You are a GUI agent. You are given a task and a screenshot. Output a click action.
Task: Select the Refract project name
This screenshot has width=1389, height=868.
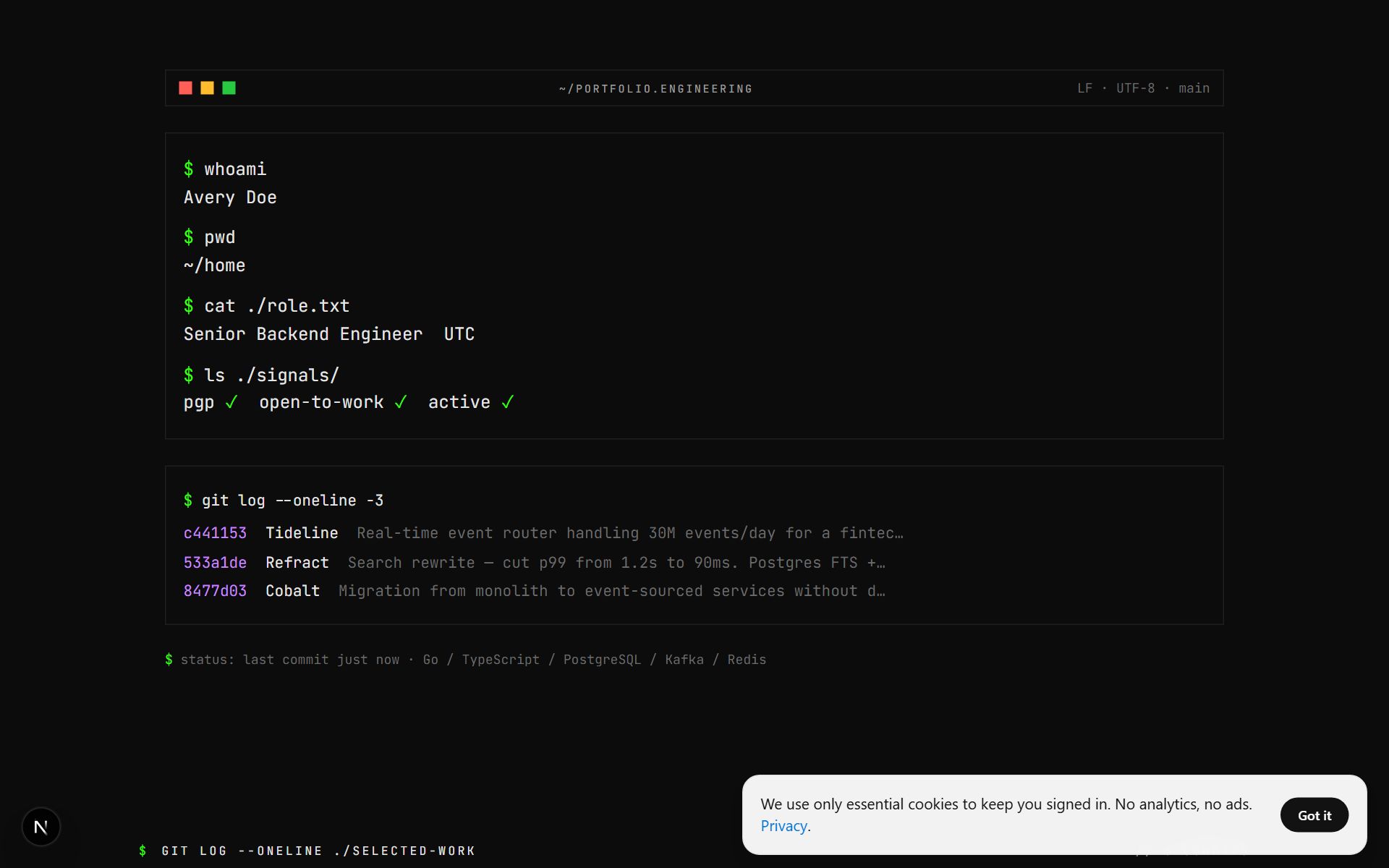point(297,563)
